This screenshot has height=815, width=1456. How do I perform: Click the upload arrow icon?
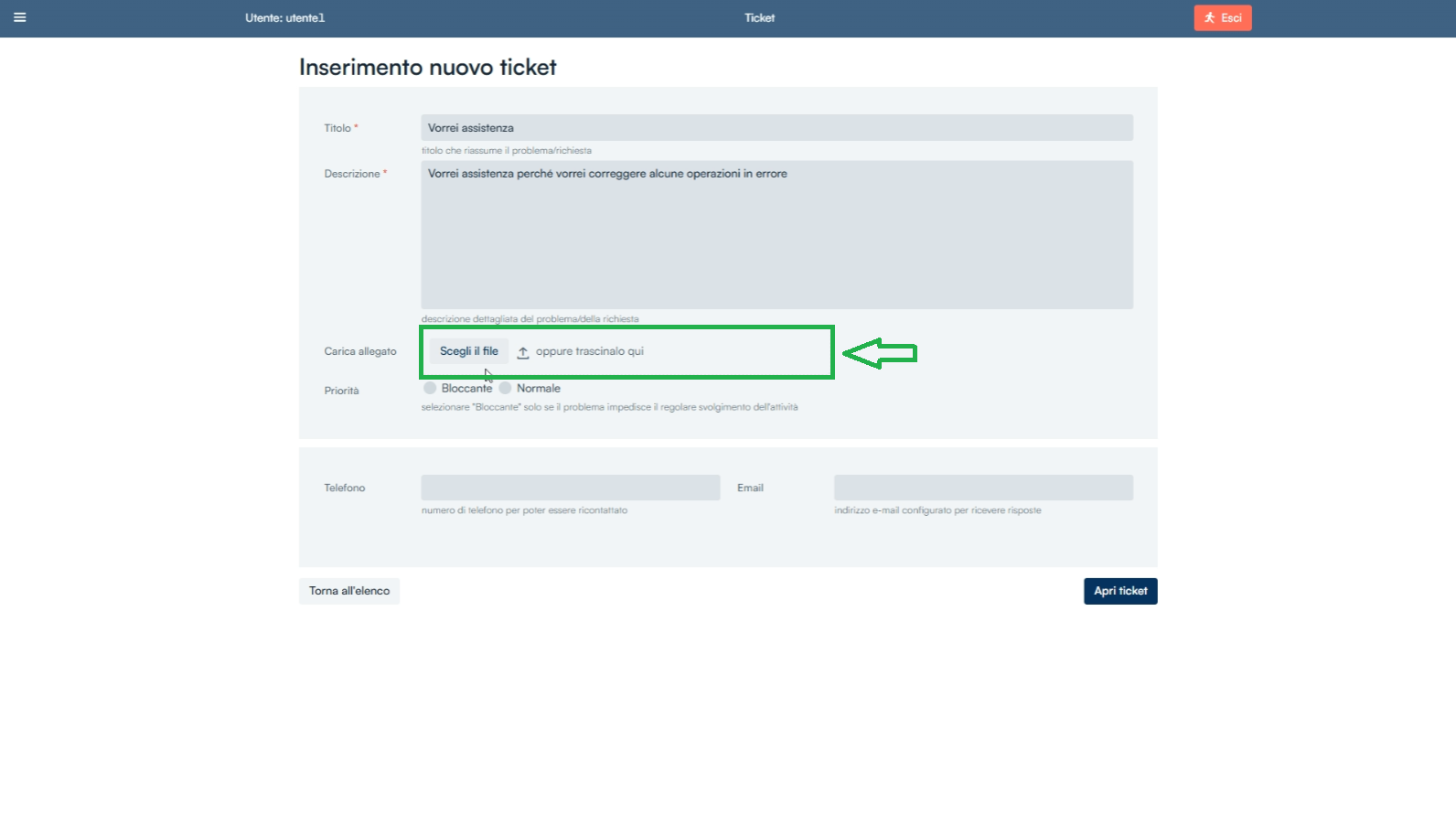[x=523, y=352]
